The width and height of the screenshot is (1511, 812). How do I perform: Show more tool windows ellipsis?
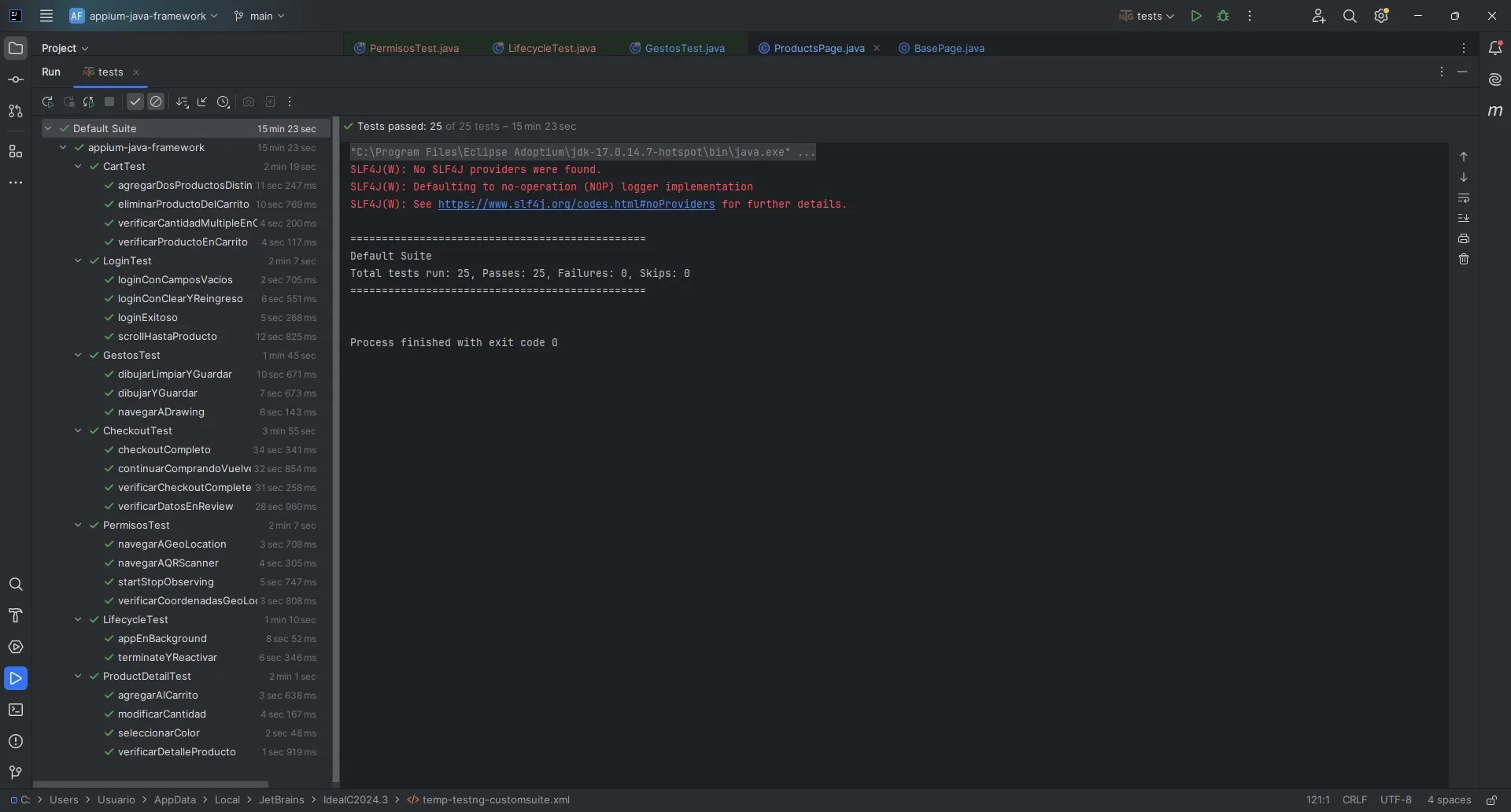pyautogui.click(x=15, y=183)
